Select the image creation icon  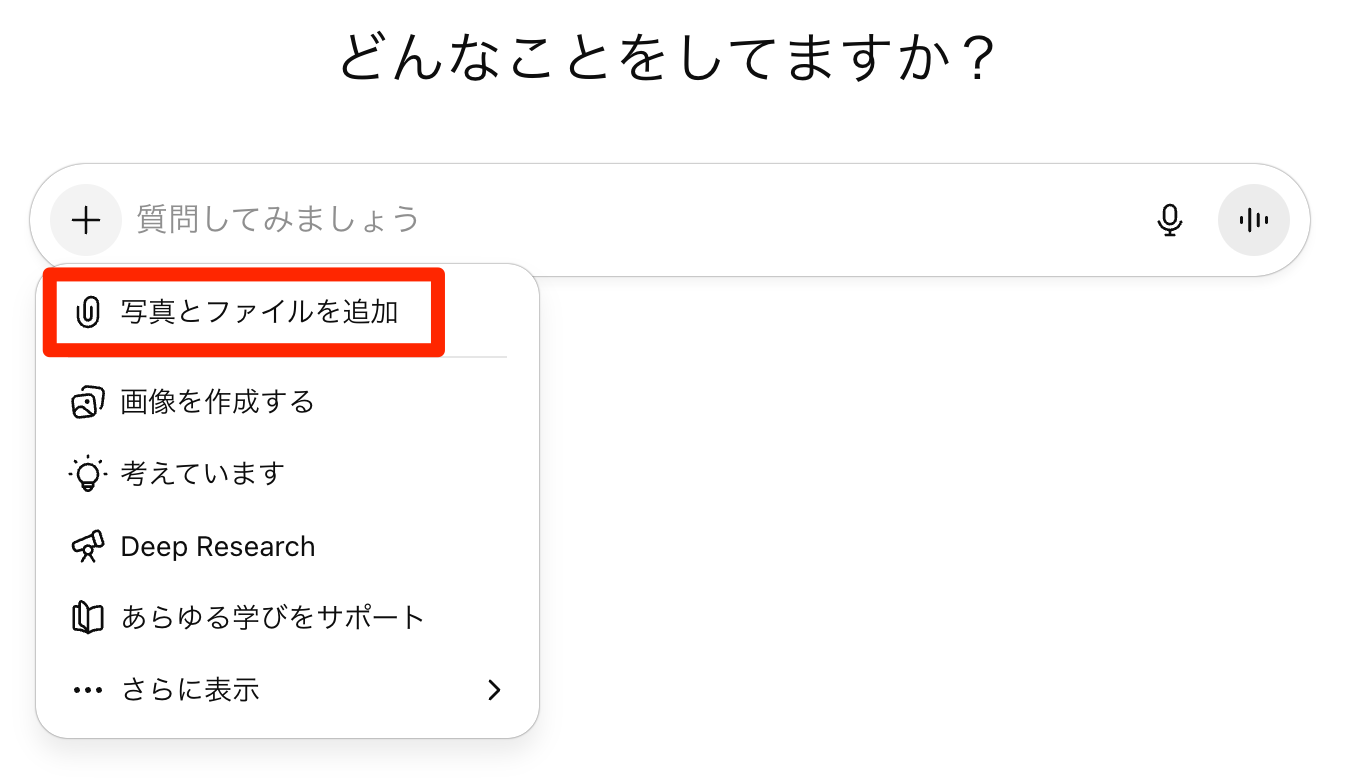89,401
